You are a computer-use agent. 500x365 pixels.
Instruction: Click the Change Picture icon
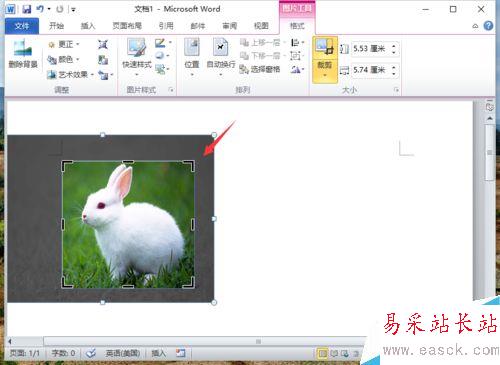[103, 60]
